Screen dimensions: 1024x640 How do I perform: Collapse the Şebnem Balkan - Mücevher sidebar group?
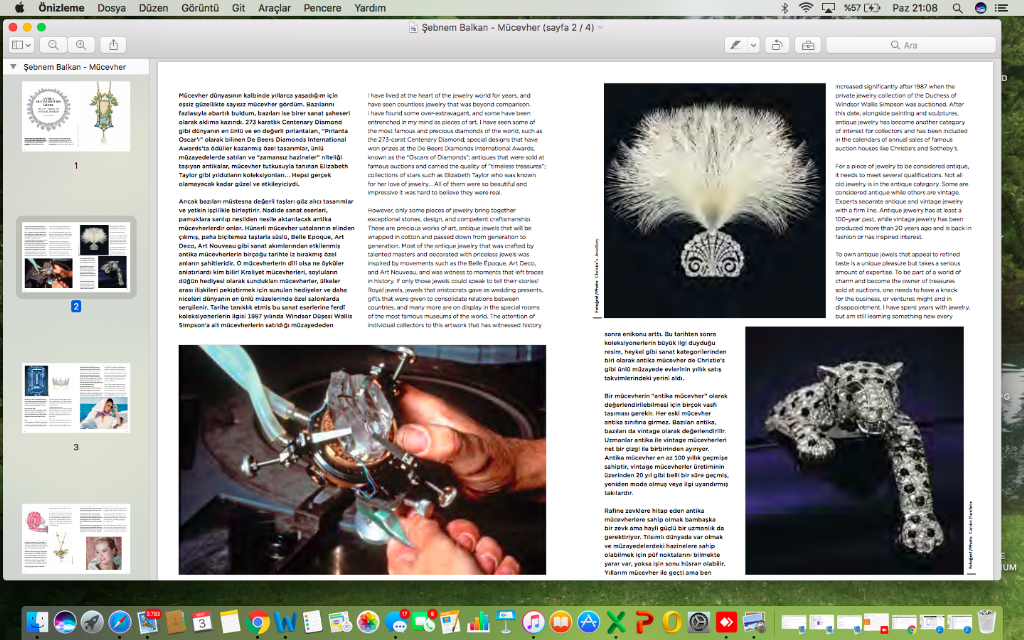(x=12, y=67)
